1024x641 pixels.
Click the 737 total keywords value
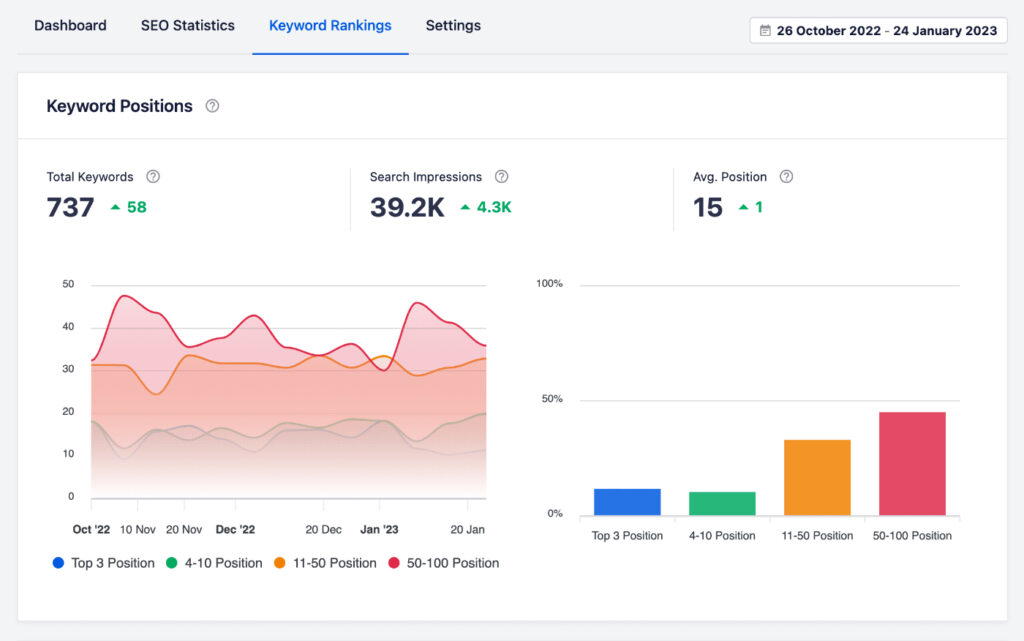[71, 208]
